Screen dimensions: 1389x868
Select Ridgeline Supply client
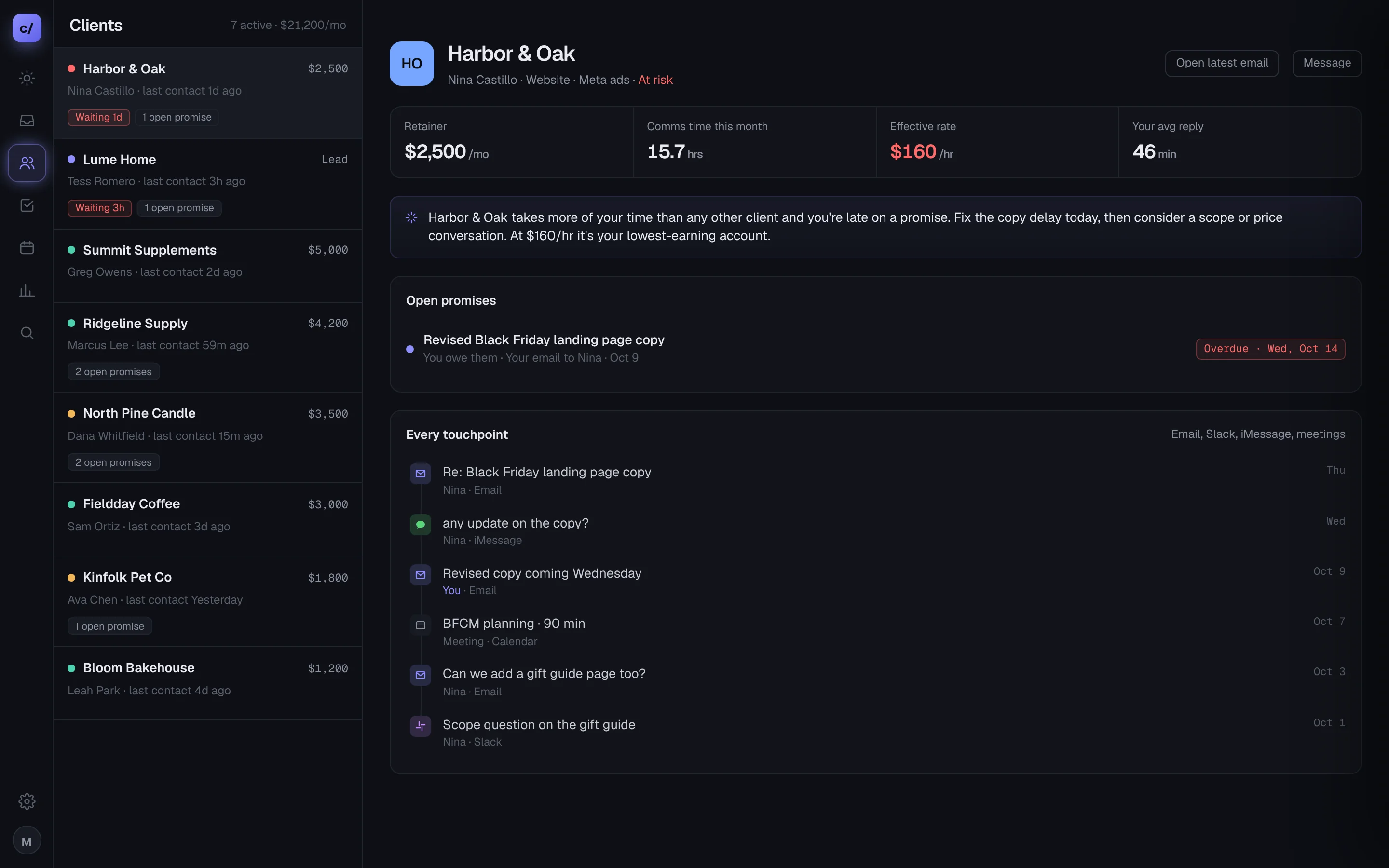click(x=208, y=347)
